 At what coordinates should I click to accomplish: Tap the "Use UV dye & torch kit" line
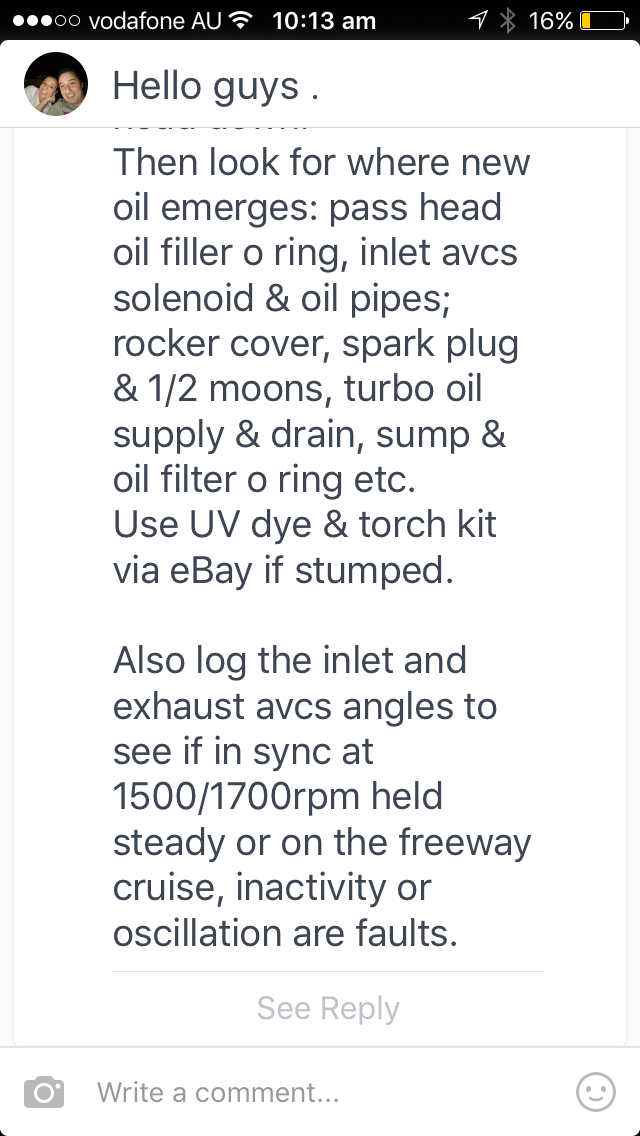coord(305,524)
